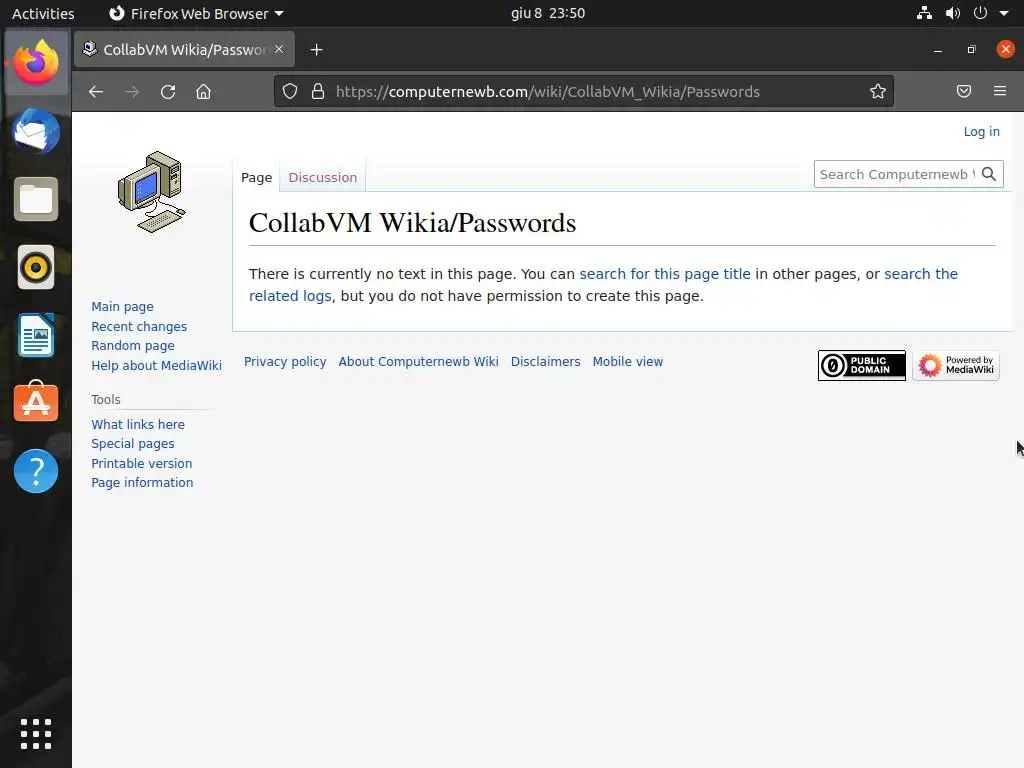Screen dimensions: 1024x768
Task: Open network status icon in top bar
Action: pos(924,13)
